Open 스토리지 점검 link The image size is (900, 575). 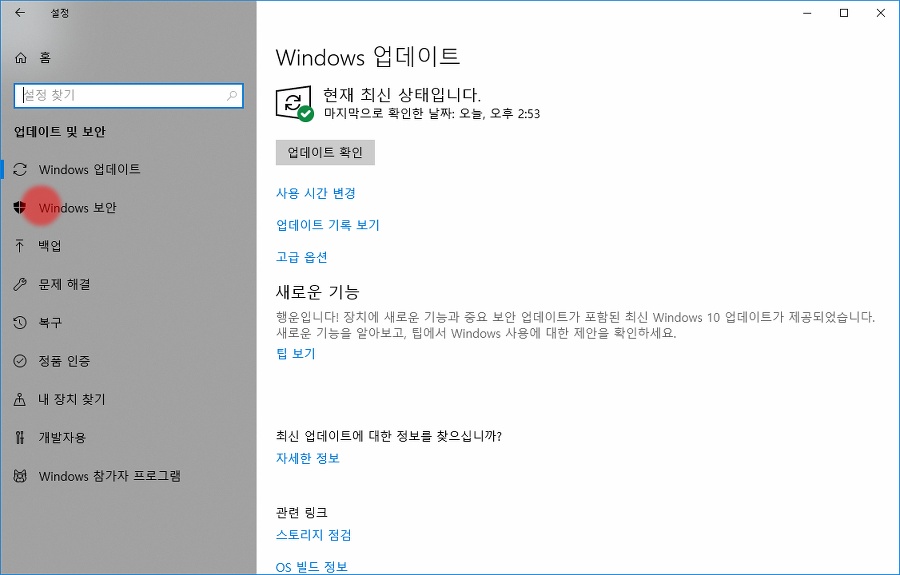click(313, 535)
